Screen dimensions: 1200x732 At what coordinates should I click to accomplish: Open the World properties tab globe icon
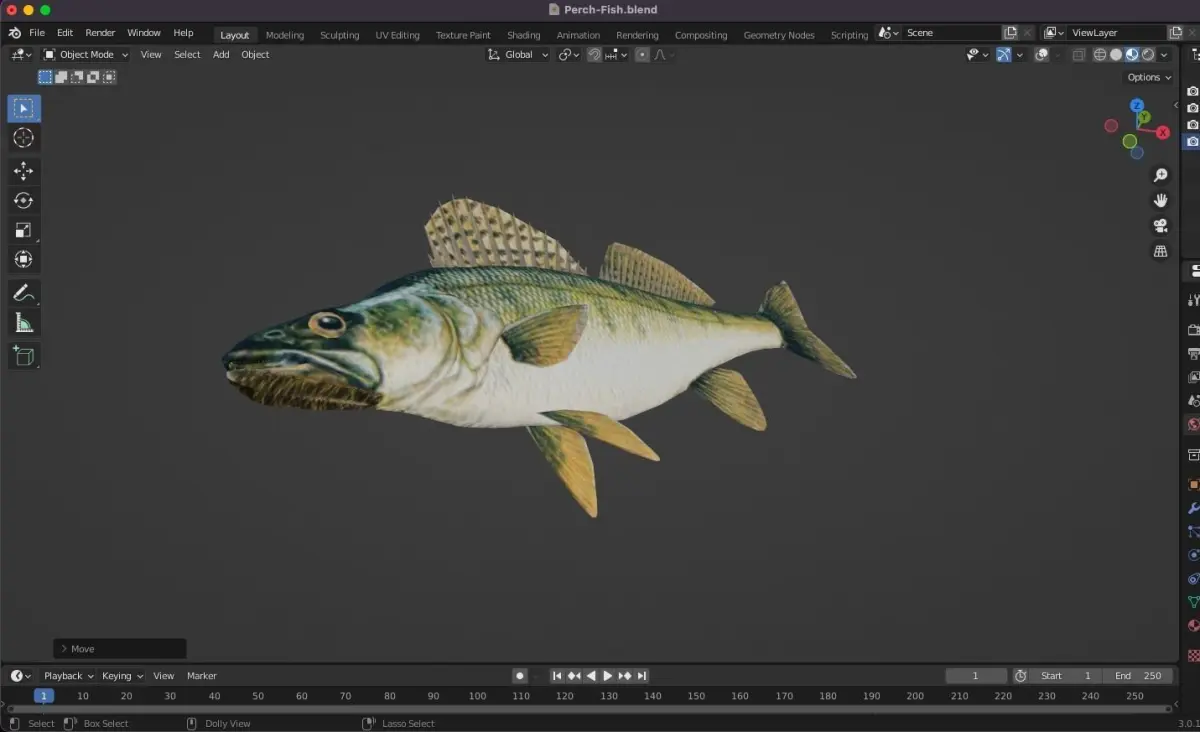coord(1193,425)
